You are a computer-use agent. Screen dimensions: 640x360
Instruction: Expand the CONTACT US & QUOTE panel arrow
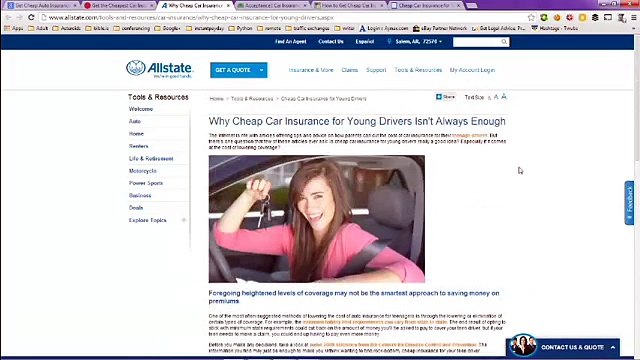pyautogui.click(x=613, y=347)
